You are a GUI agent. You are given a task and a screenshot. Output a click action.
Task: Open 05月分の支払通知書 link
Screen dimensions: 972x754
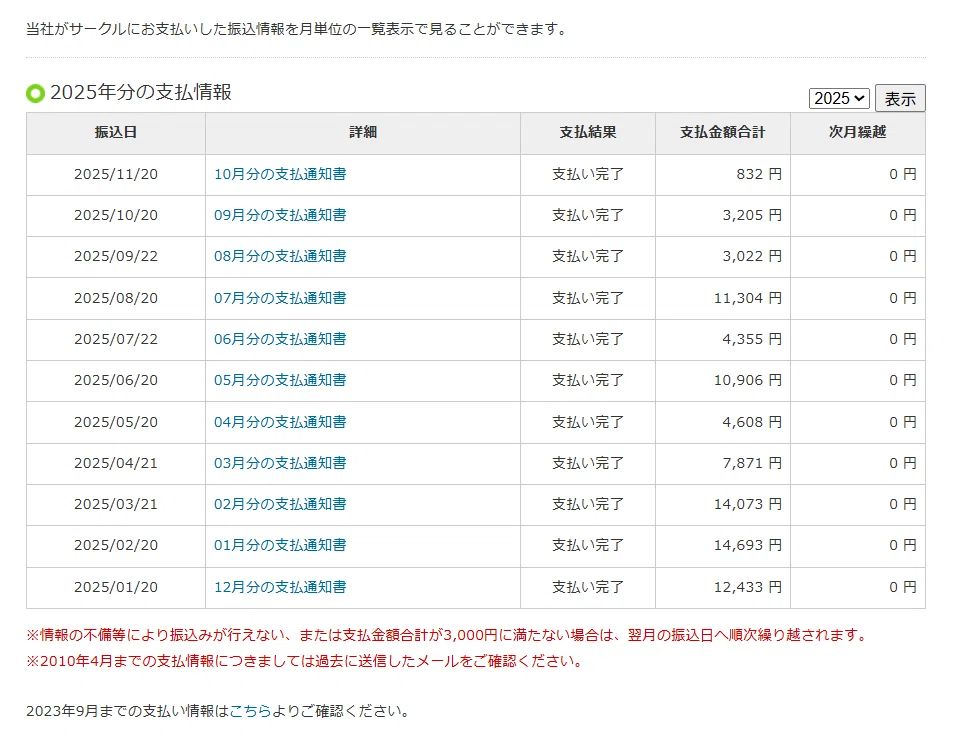point(280,380)
